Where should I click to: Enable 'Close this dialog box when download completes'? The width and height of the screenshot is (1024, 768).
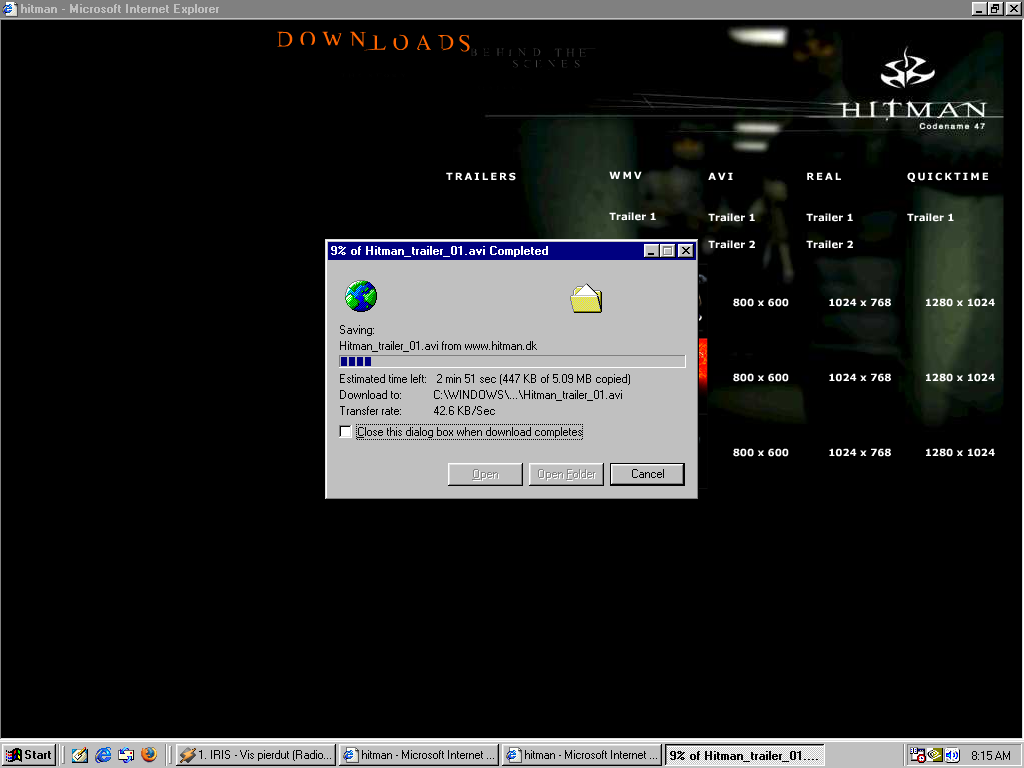346,432
